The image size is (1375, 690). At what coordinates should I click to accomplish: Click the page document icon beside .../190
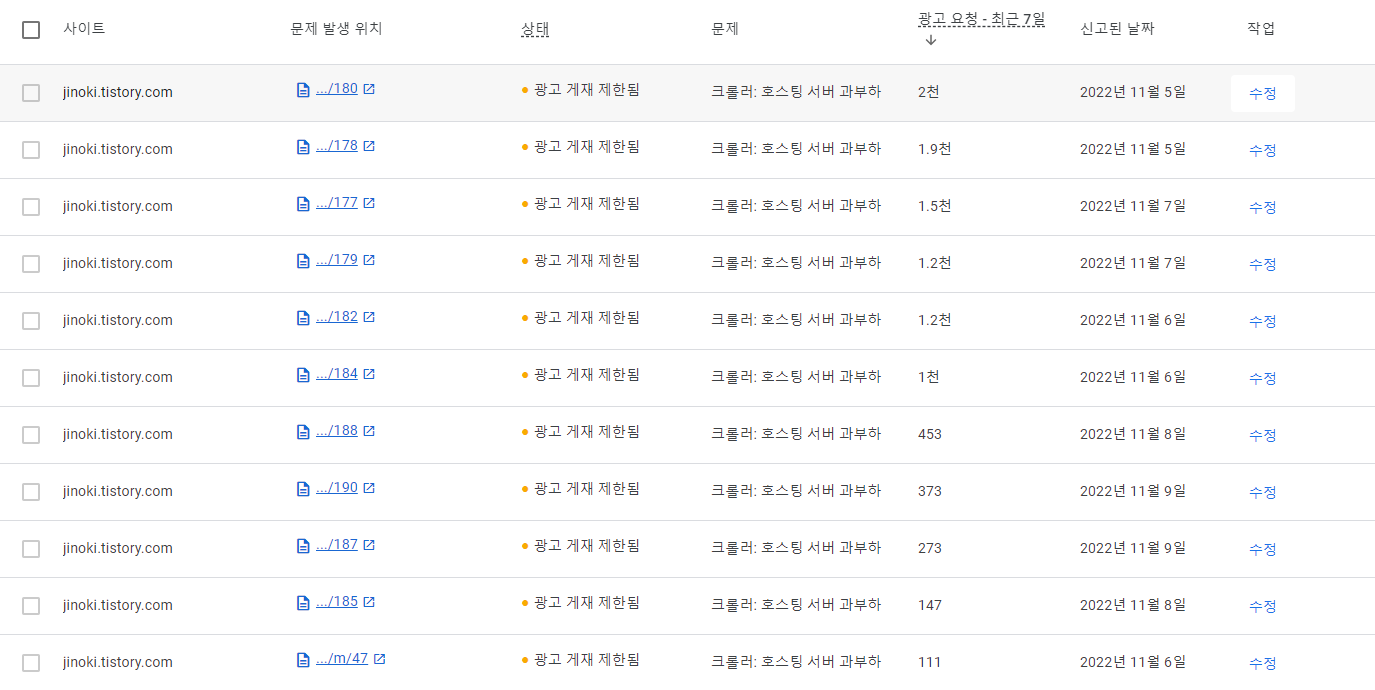(303, 489)
